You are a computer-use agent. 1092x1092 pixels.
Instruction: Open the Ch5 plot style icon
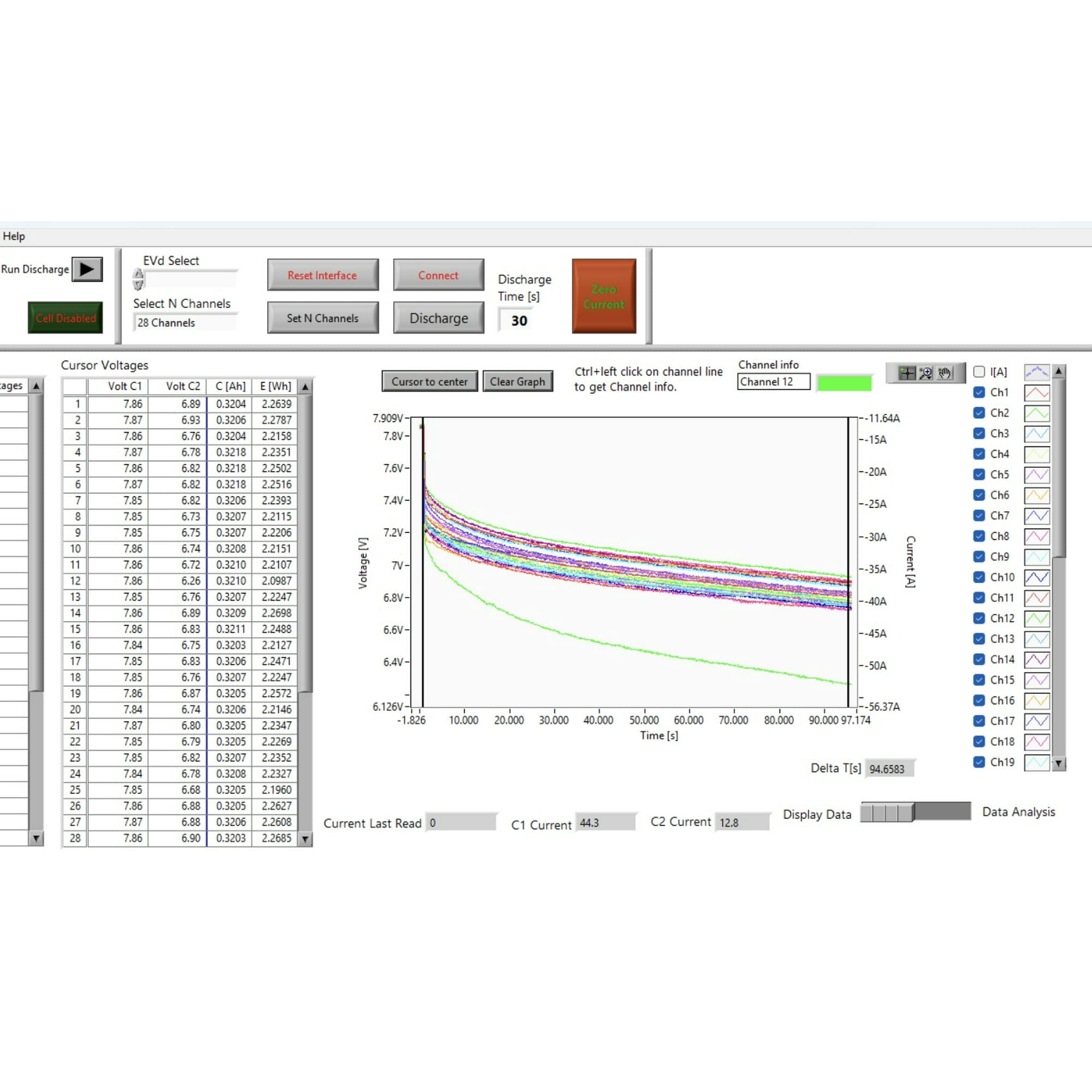[x=1037, y=475]
